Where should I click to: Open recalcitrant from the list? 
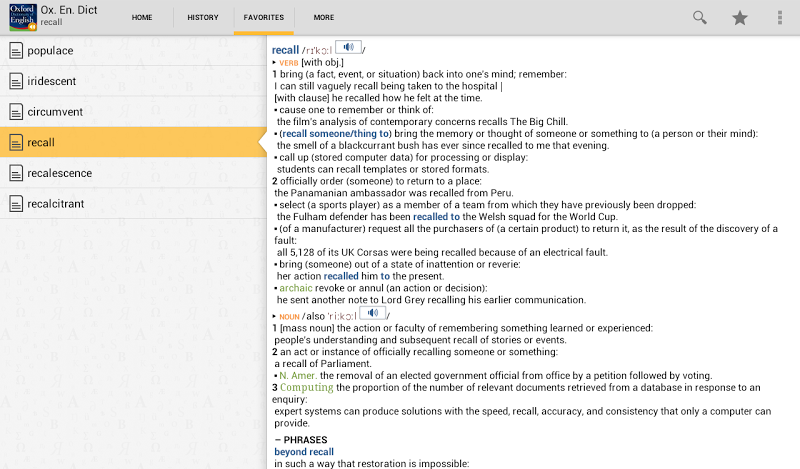pyautogui.click(x=133, y=204)
